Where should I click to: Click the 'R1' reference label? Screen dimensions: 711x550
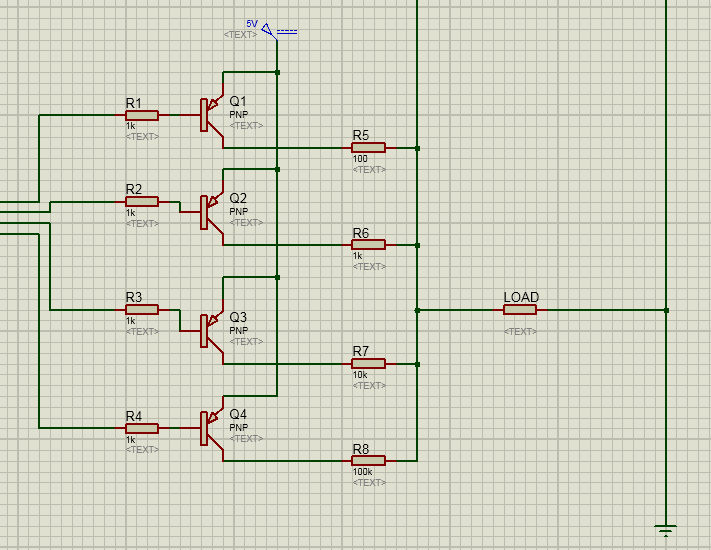(134, 103)
